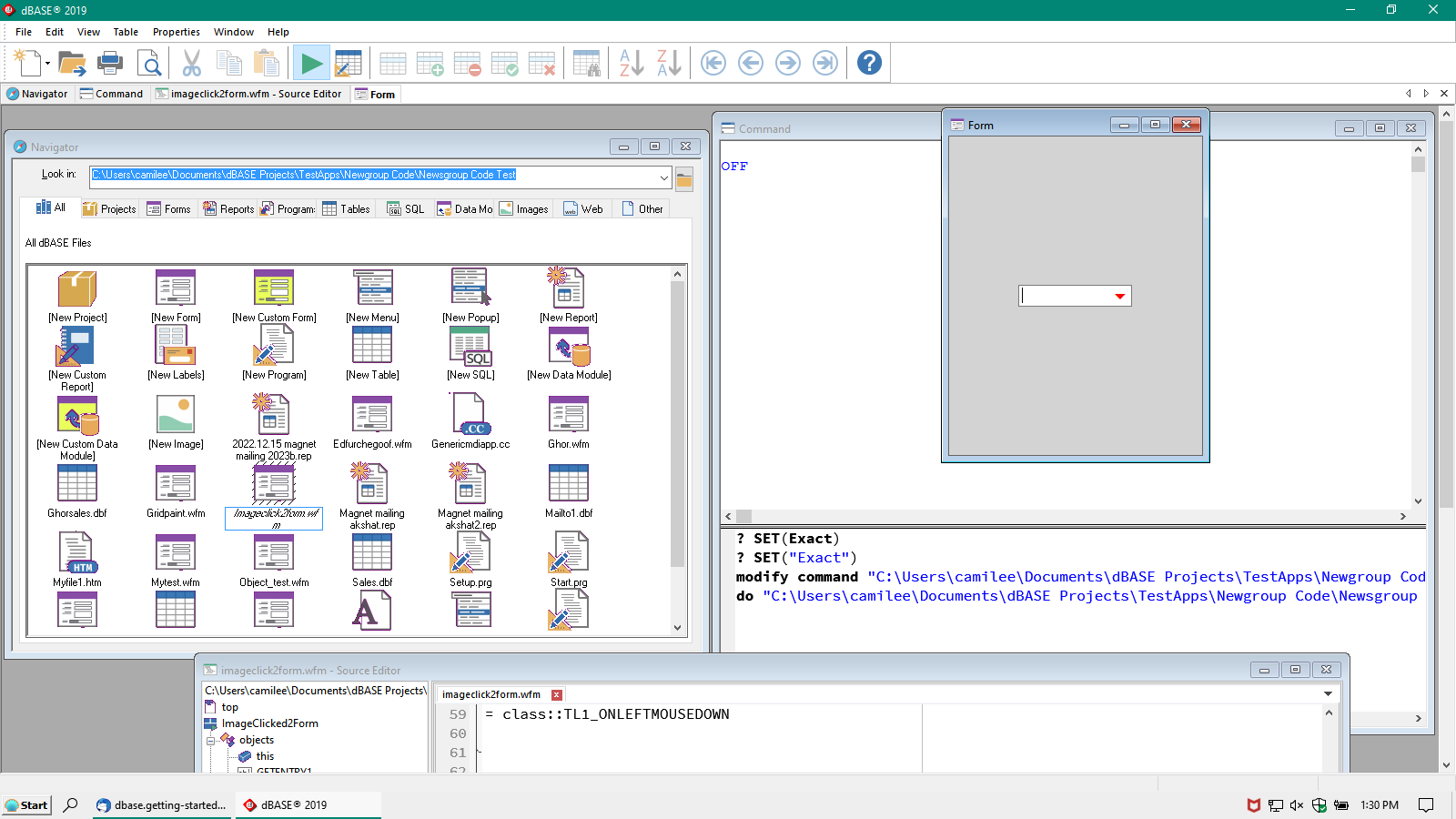Open Help with the question mark icon
Screen dimensions: 1456x819
click(869, 63)
